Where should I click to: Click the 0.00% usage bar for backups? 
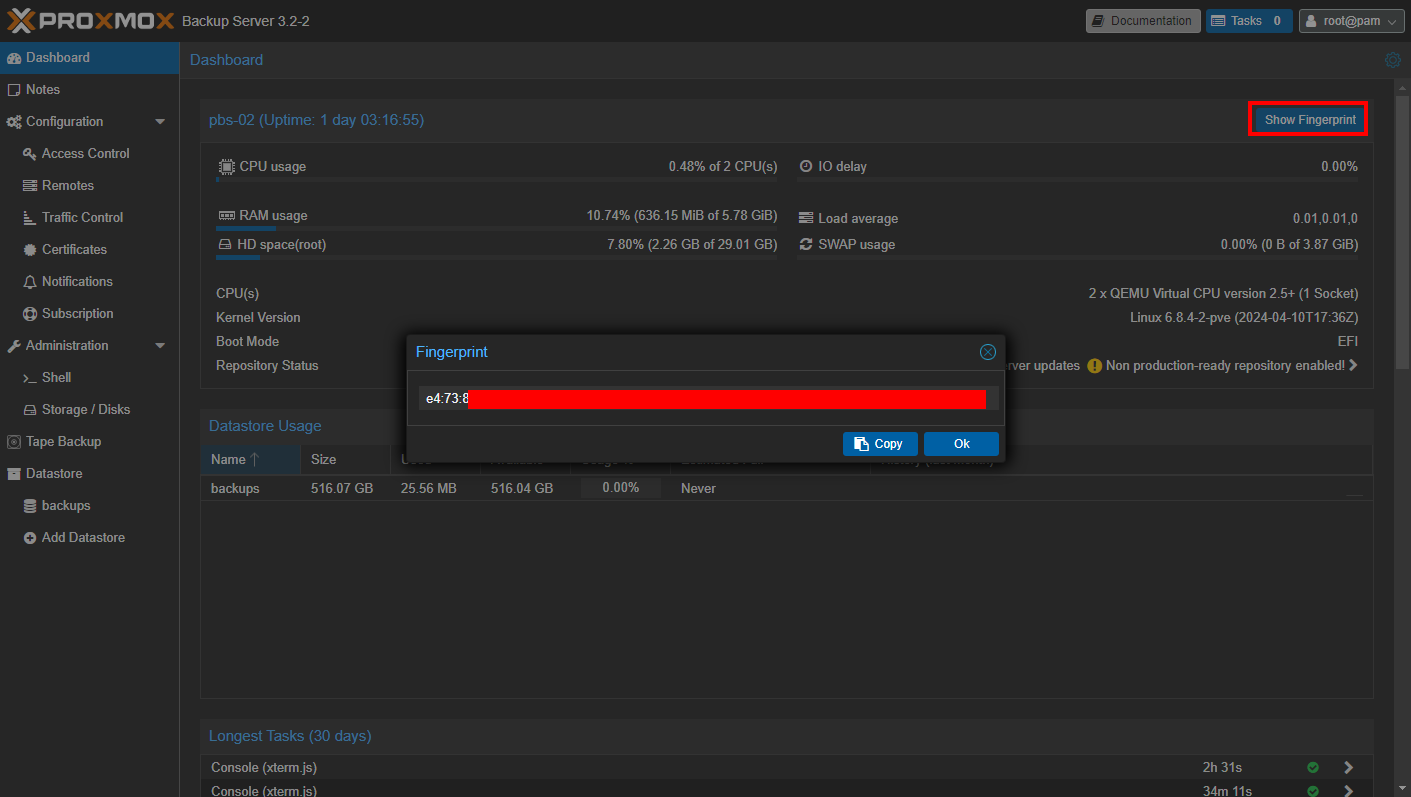pos(621,488)
